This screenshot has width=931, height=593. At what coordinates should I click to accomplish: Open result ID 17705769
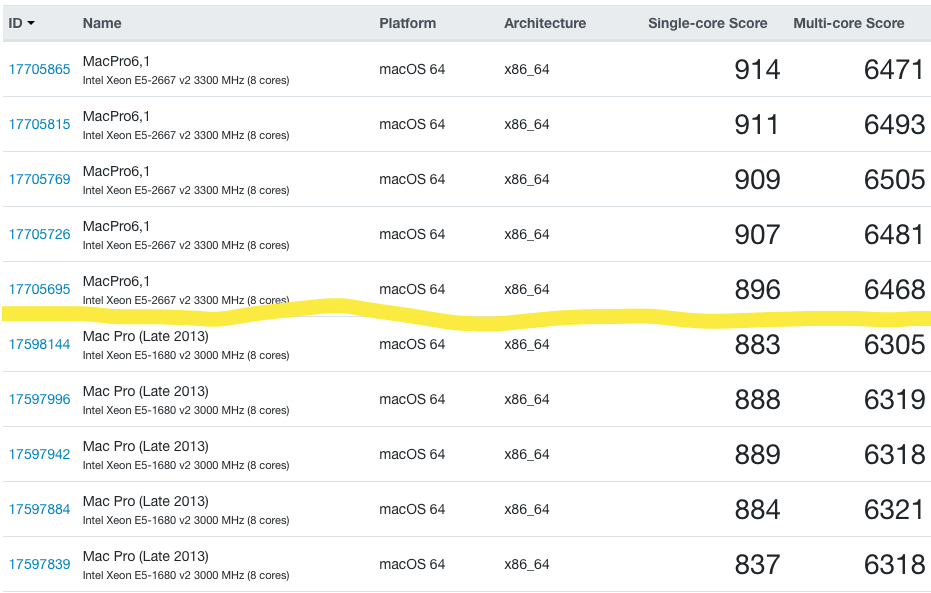pos(39,179)
